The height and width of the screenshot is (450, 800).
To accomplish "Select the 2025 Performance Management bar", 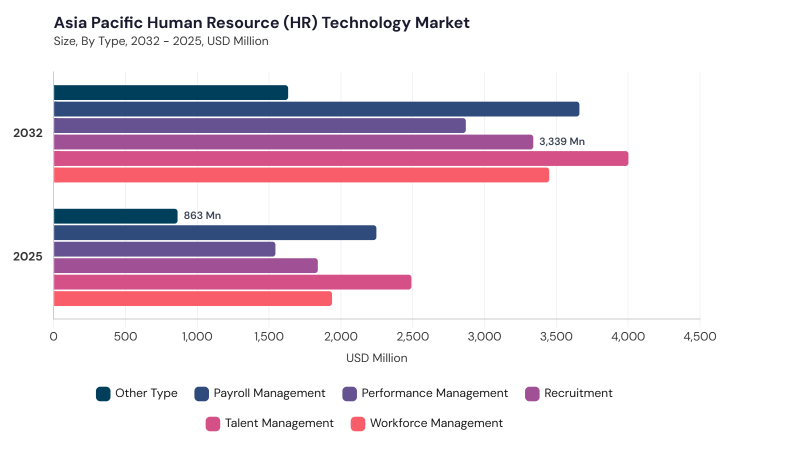I will click(165, 249).
